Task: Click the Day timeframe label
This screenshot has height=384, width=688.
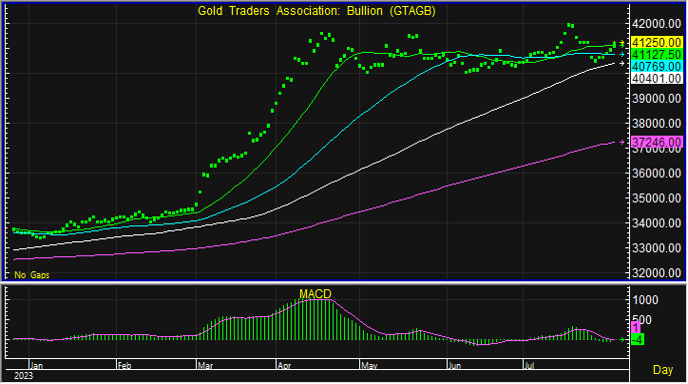Action: (663, 370)
